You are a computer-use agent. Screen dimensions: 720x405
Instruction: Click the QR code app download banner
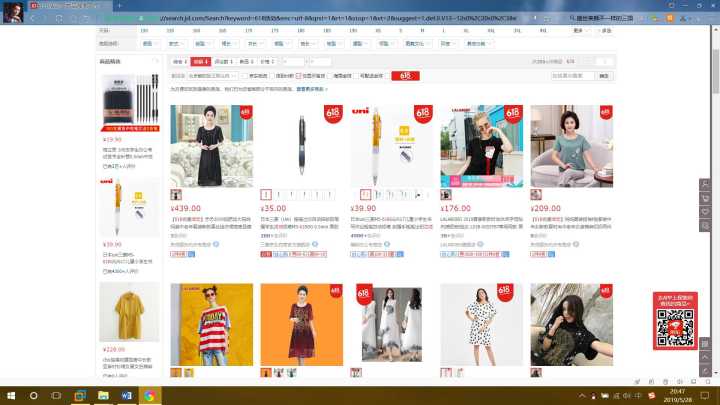click(x=675, y=321)
